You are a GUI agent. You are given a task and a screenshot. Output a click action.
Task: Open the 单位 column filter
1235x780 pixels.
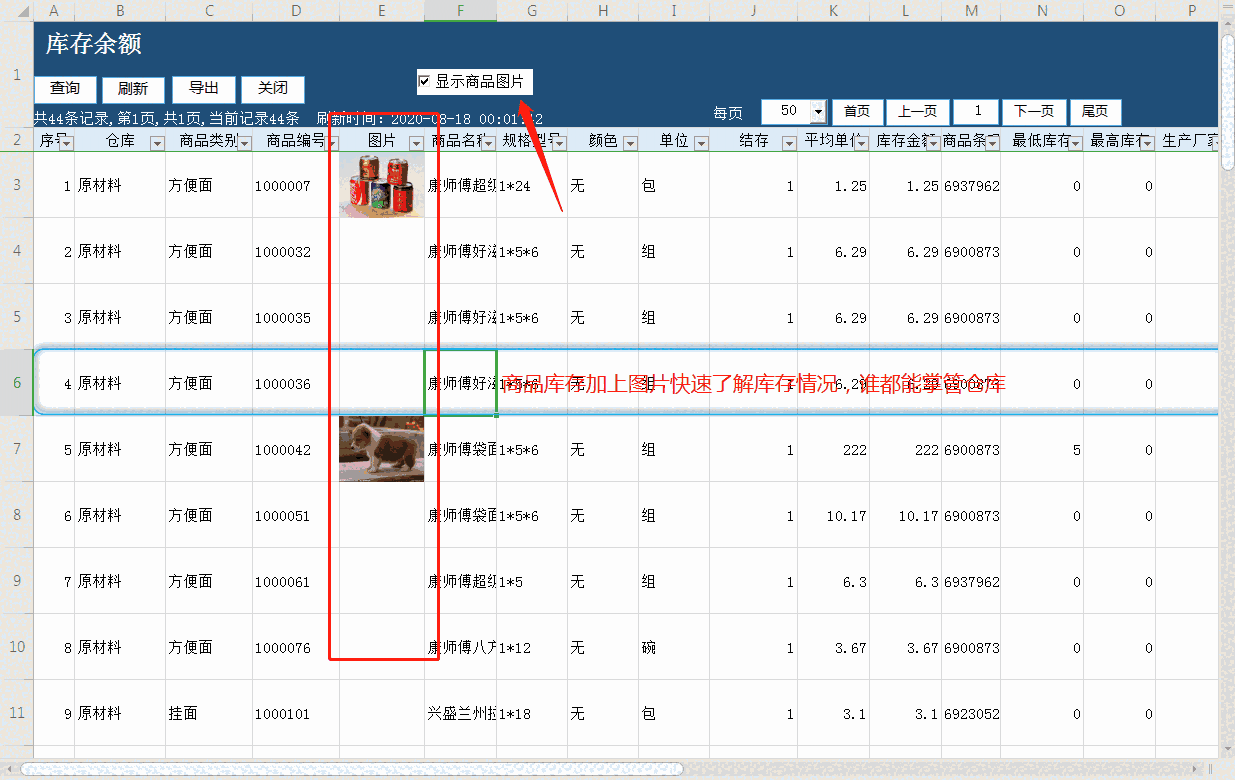point(703,145)
